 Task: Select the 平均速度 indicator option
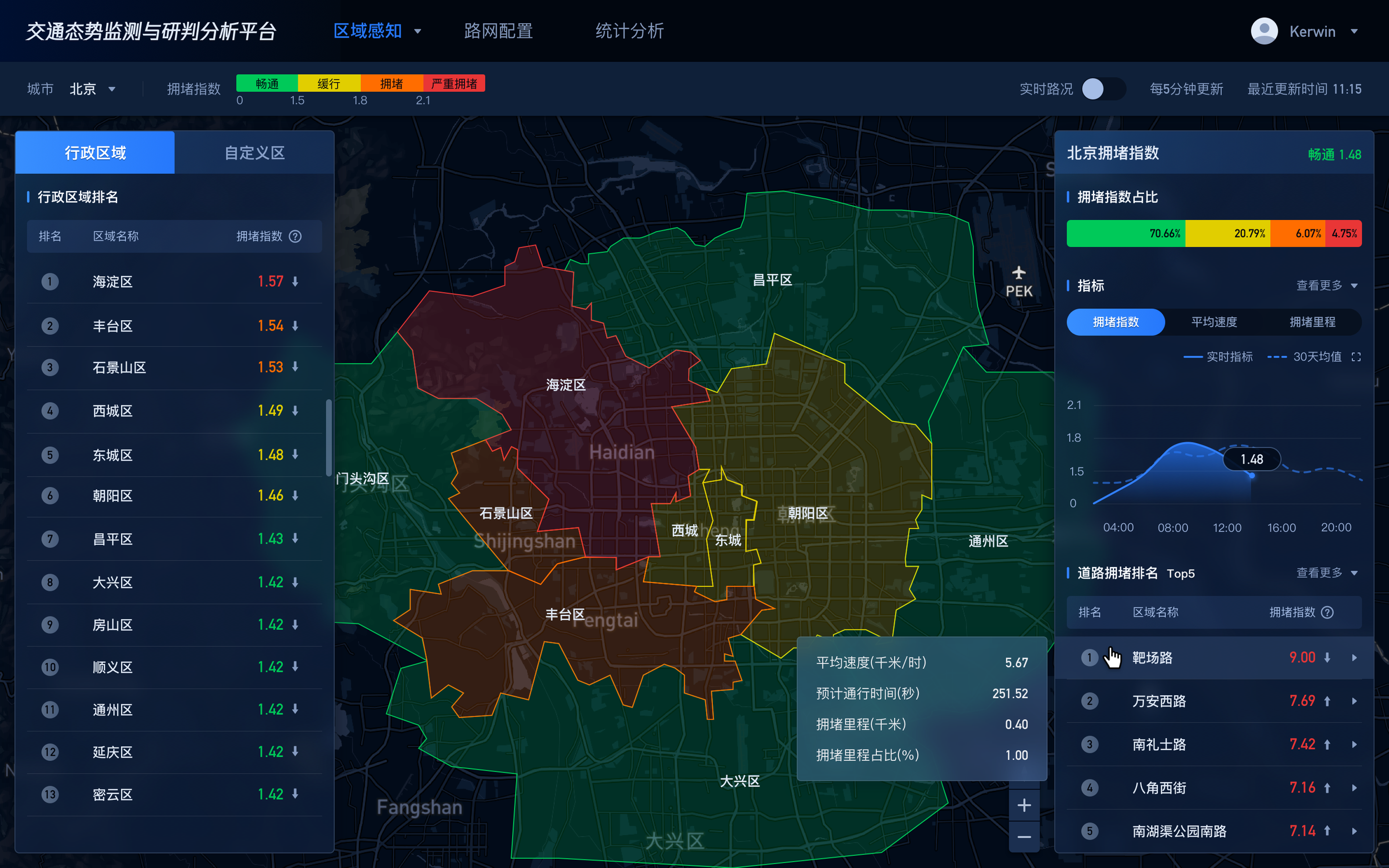pyautogui.click(x=1214, y=322)
